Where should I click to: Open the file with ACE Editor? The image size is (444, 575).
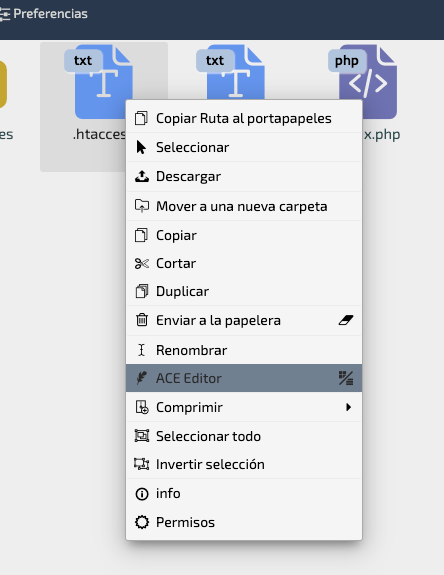click(244, 378)
